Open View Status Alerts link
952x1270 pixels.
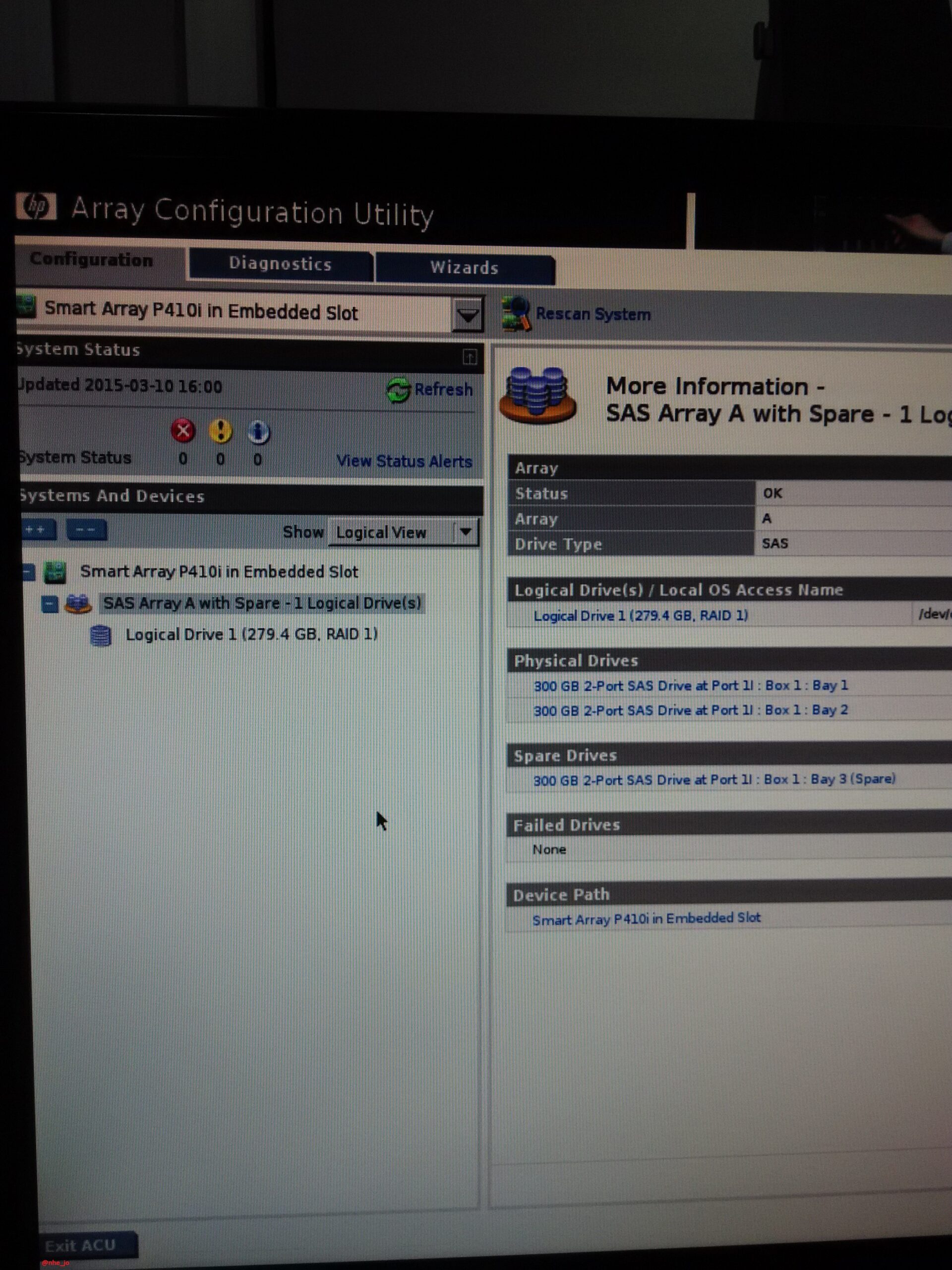(404, 461)
